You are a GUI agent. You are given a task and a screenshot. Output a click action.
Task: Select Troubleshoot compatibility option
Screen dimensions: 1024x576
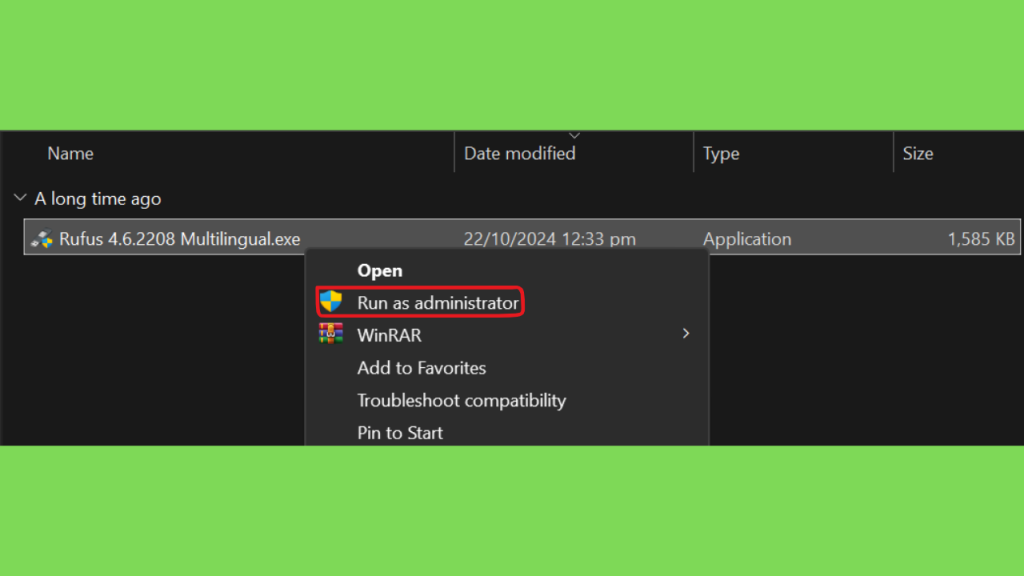[461, 400]
